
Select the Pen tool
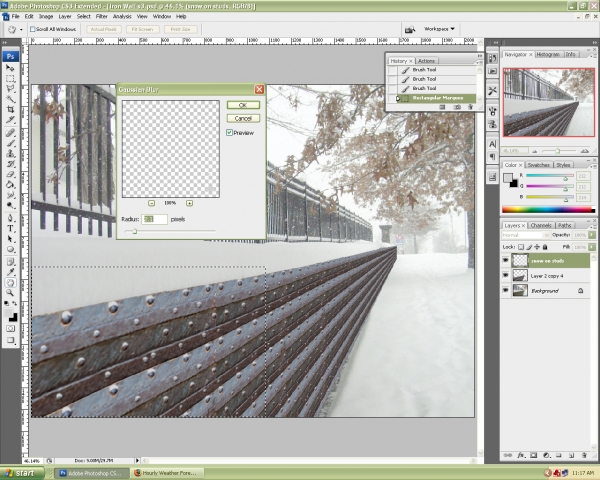10,218
